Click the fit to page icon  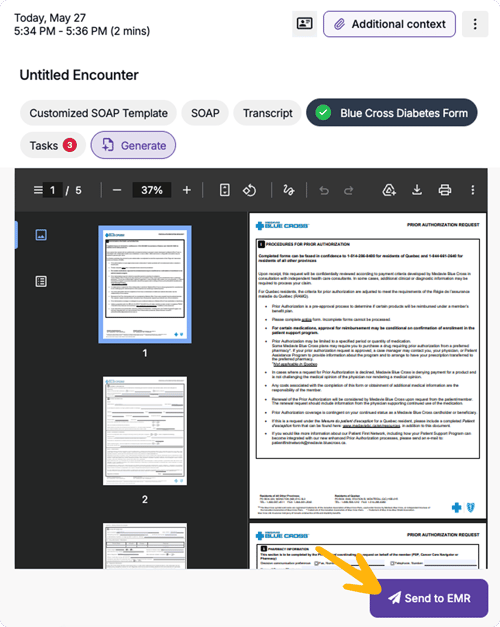pyautogui.click(x=225, y=190)
